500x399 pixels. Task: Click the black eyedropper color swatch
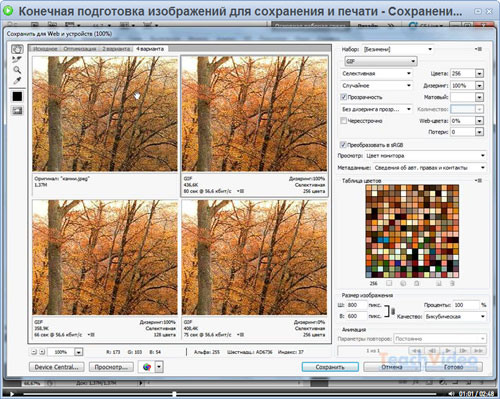click(x=17, y=97)
